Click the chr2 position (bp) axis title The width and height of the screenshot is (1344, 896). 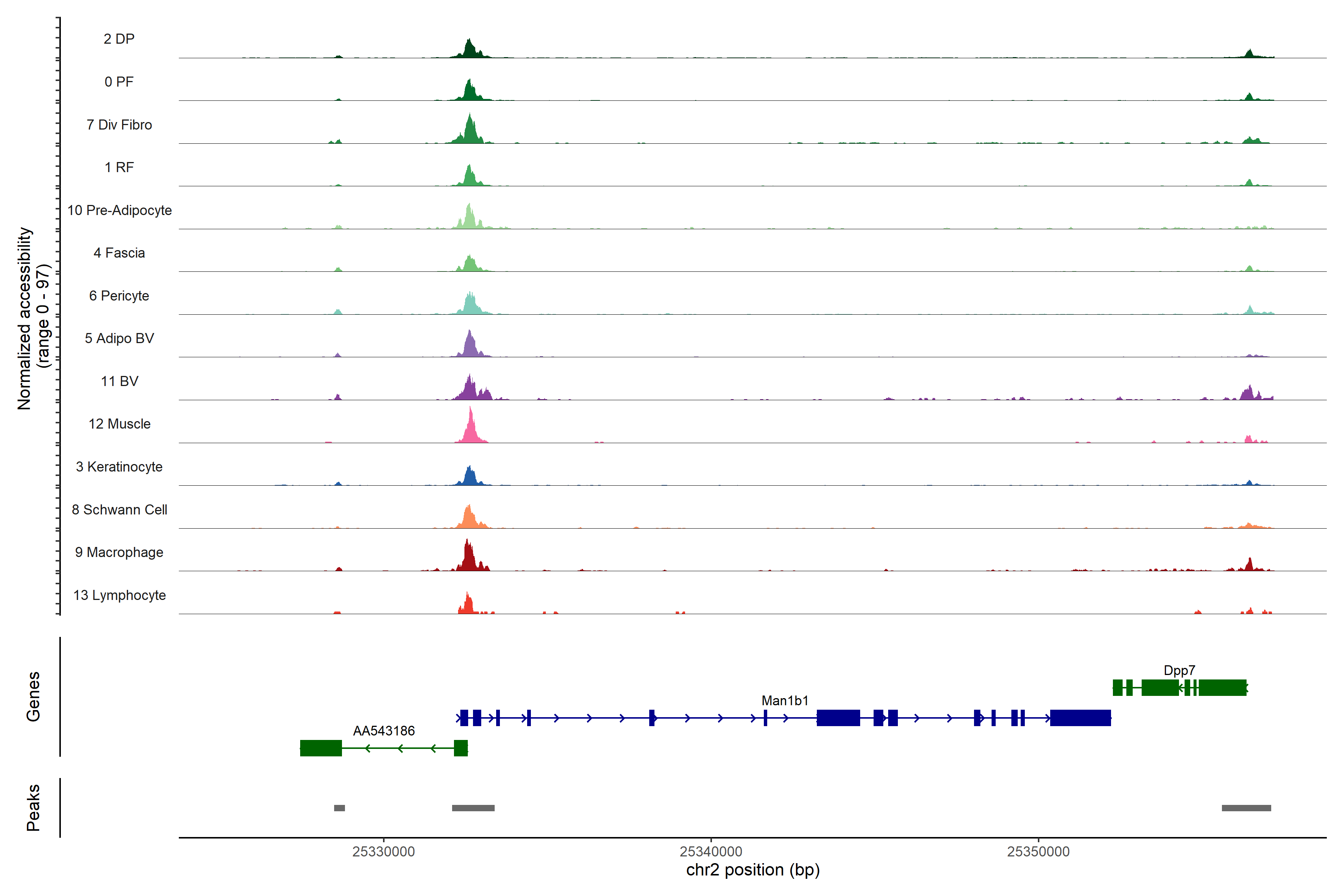coord(753,870)
